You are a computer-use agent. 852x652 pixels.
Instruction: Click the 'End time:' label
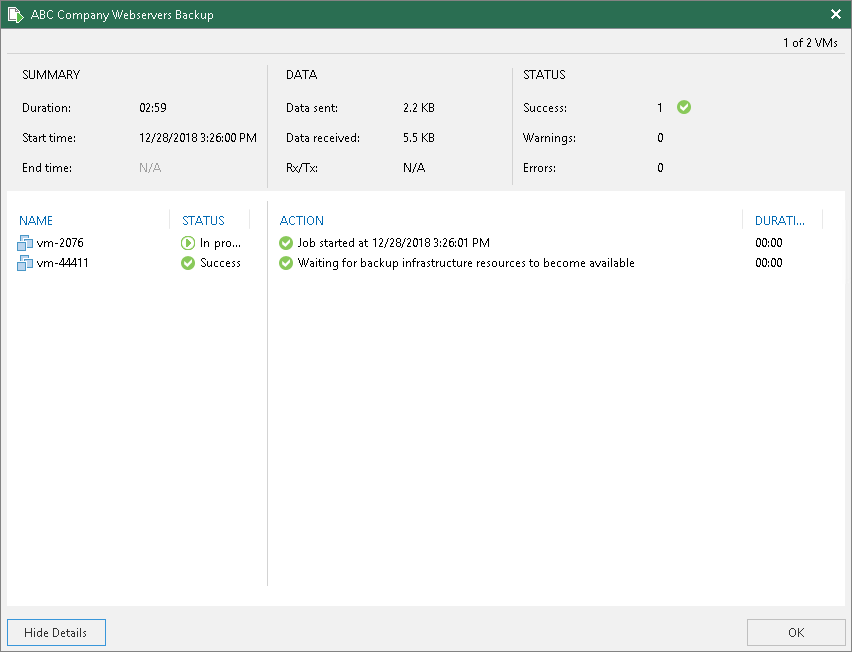(47, 168)
